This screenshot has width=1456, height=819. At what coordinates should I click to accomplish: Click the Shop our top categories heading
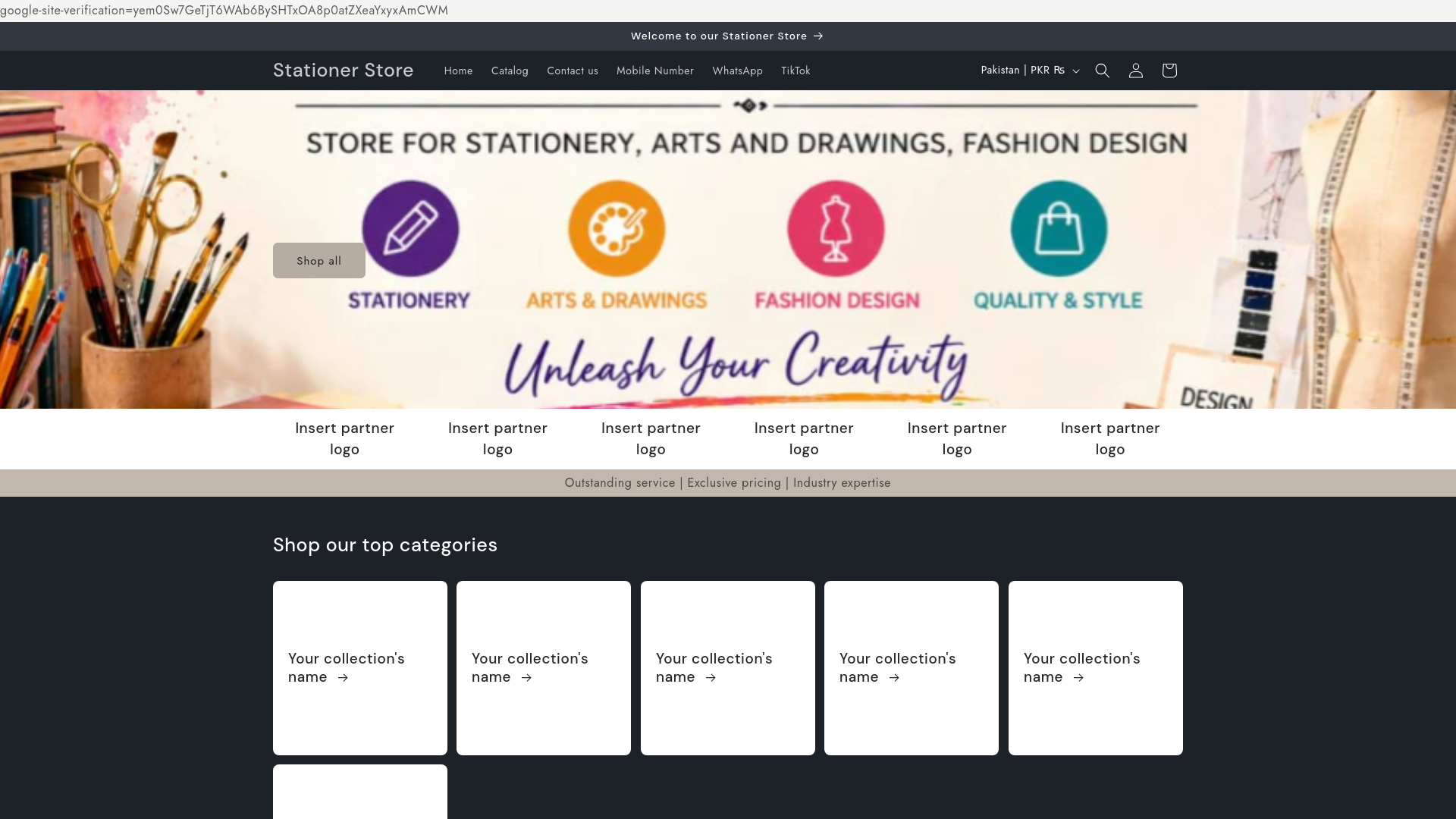385,545
